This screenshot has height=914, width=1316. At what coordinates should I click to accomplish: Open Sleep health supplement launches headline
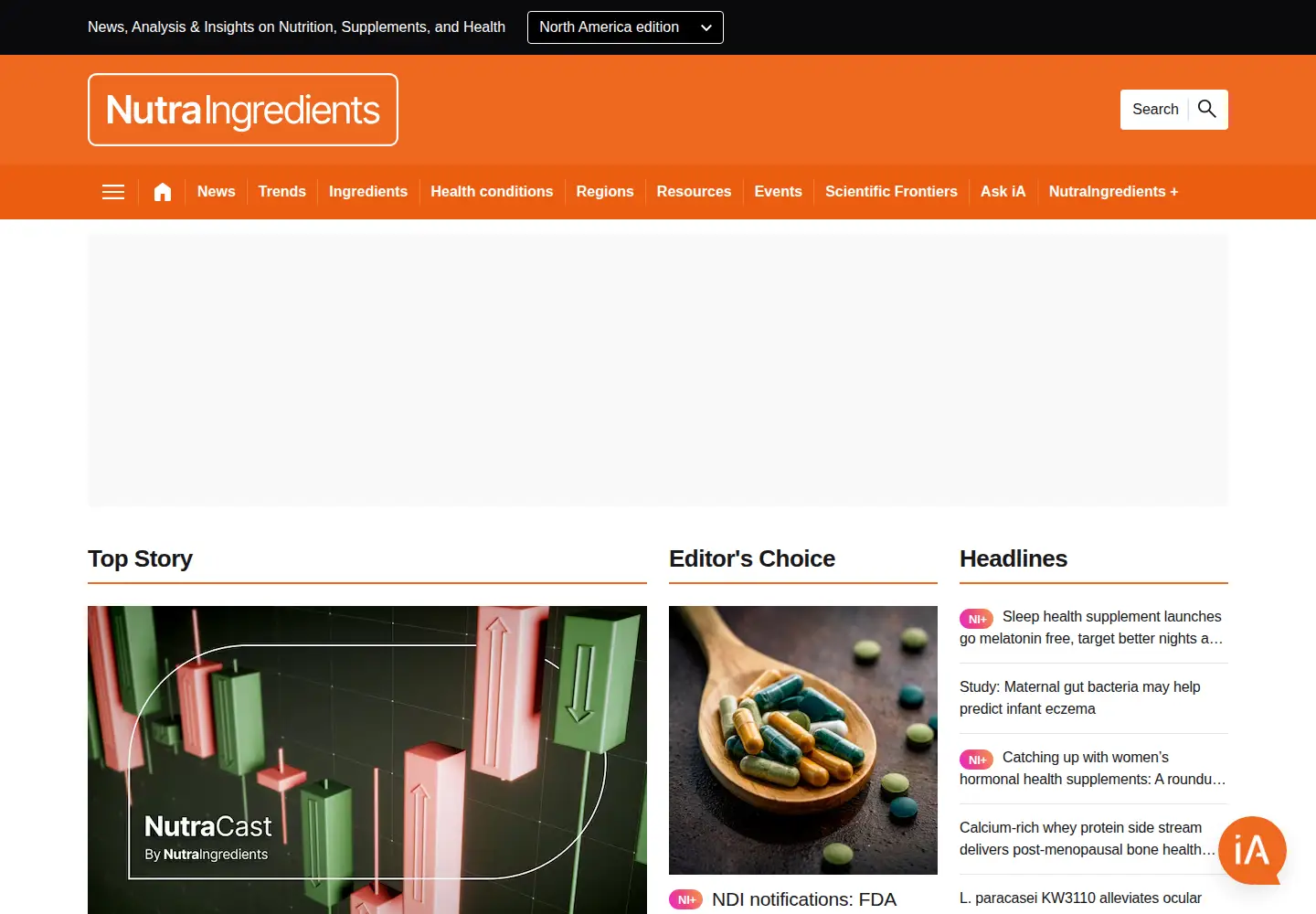pos(1091,628)
